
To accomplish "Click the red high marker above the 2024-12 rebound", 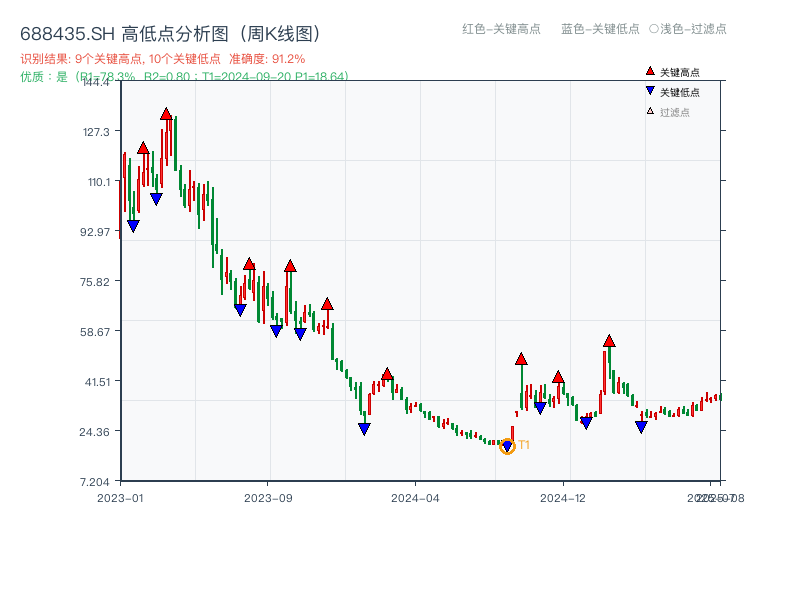I will (x=608, y=340).
